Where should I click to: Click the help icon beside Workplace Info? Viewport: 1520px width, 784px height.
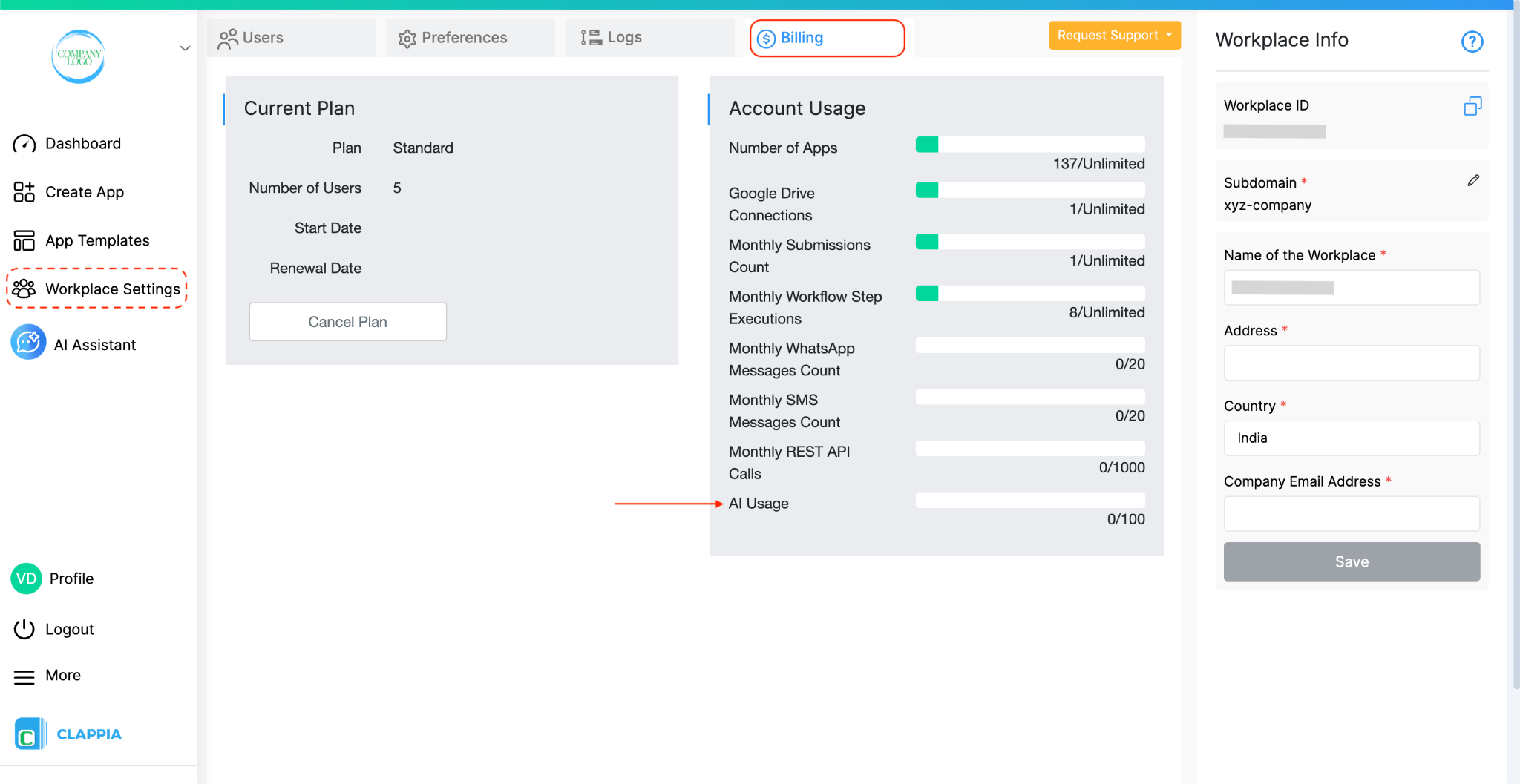pyautogui.click(x=1472, y=42)
